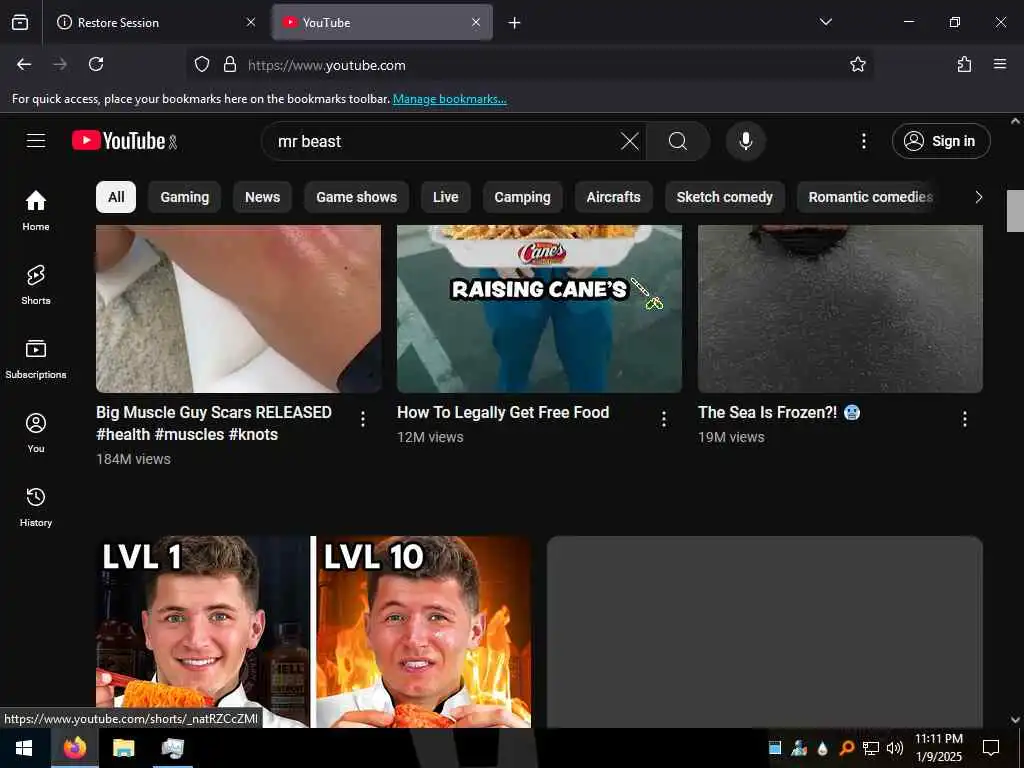This screenshot has height=768, width=1024.
Task: Open options for The Sea Is Frozen video
Action: point(965,419)
